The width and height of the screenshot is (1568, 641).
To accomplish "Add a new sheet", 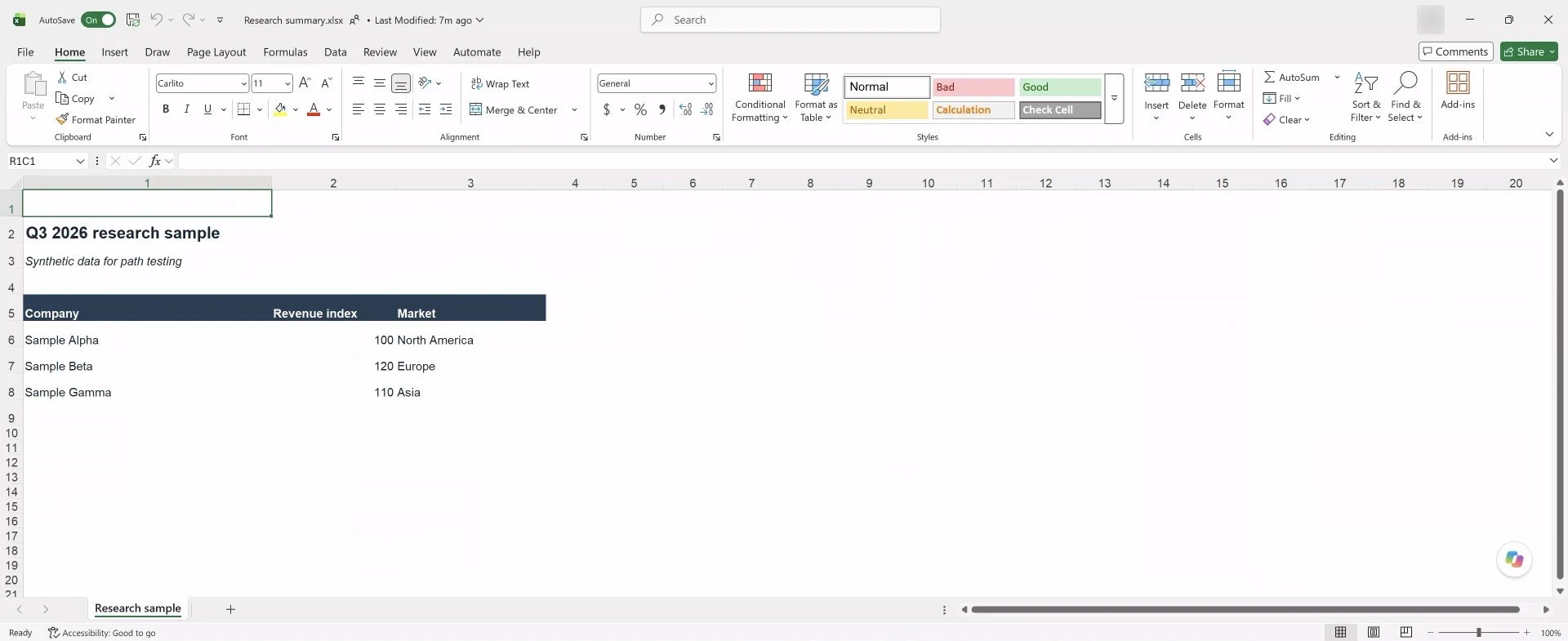I will click(x=230, y=609).
